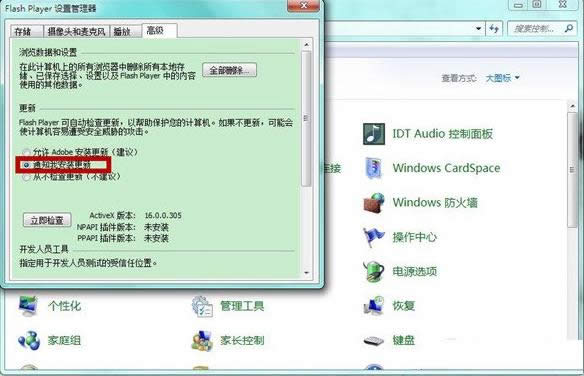The height and width of the screenshot is (376, 584).
Task: Open the 大图标 view mode dropdown
Action: (502, 78)
